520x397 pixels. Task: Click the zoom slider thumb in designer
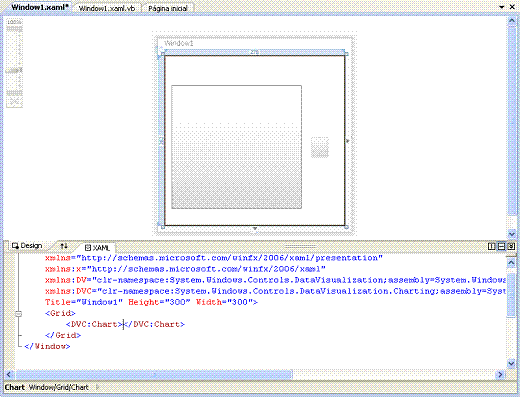click(x=14, y=70)
